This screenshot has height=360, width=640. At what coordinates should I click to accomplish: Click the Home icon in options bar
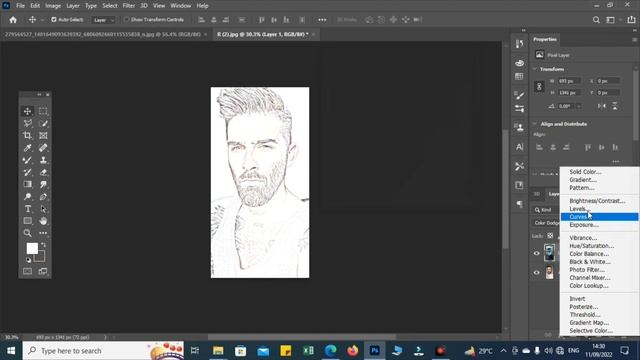point(13,20)
